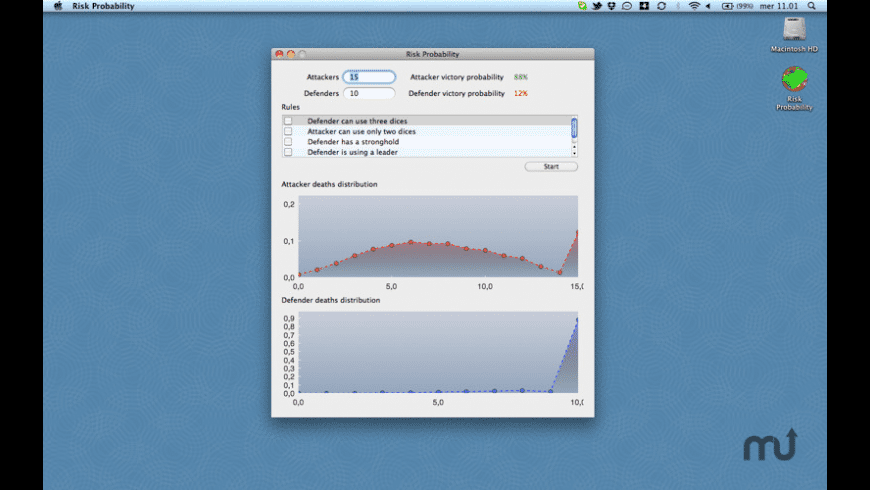The height and width of the screenshot is (490, 870).
Task: Click the Rules list scrollbar down arrow
Action: click(x=574, y=152)
